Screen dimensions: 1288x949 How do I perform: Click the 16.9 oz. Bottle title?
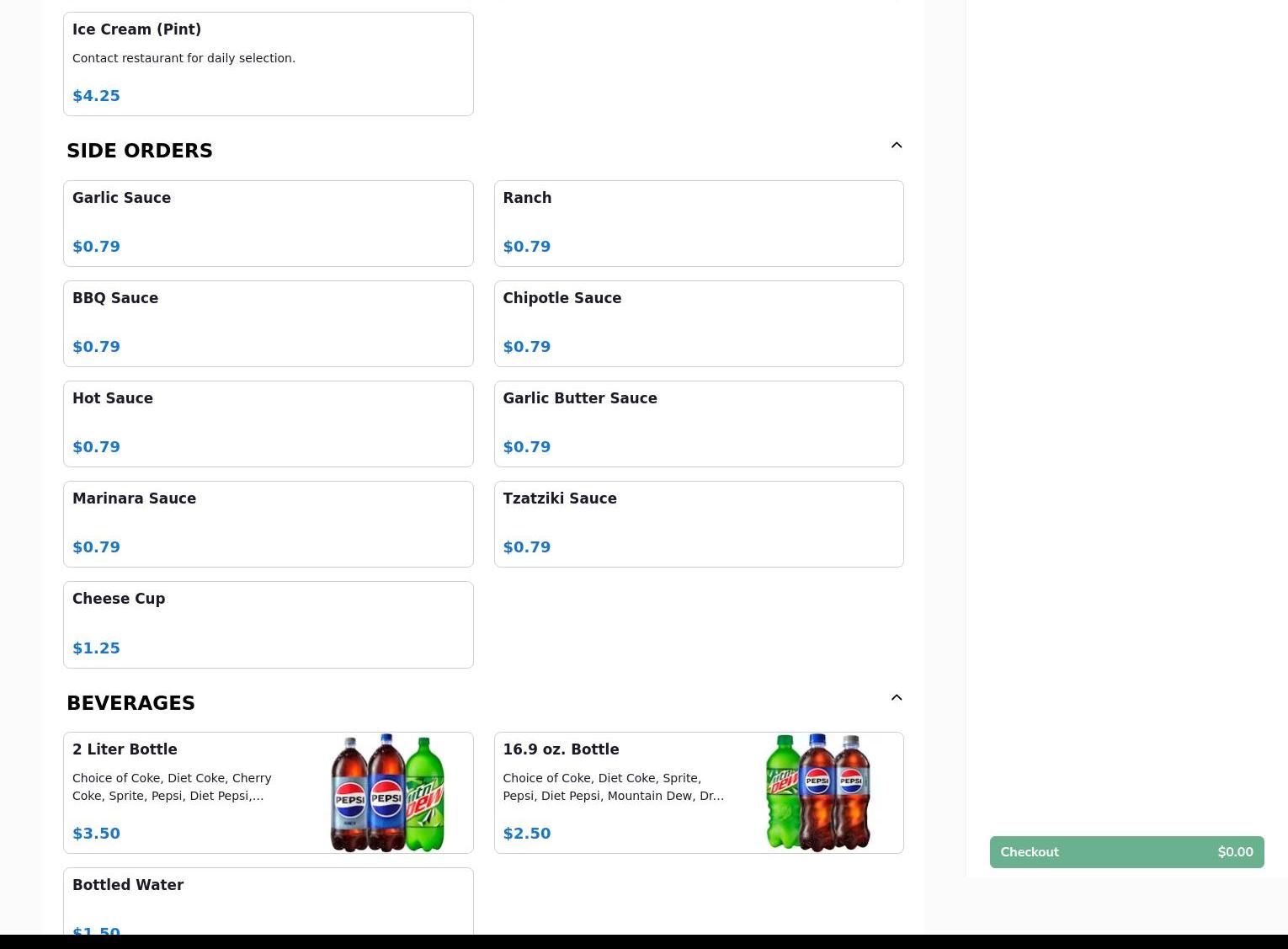pos(561,749)
